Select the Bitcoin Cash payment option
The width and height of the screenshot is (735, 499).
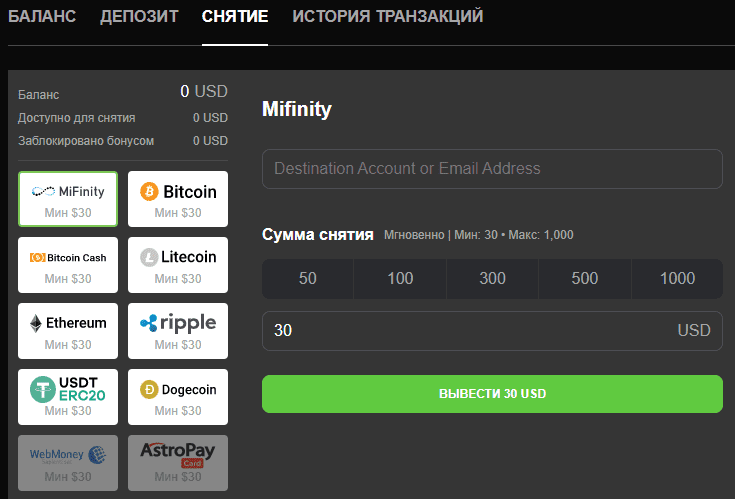(68, 265)
